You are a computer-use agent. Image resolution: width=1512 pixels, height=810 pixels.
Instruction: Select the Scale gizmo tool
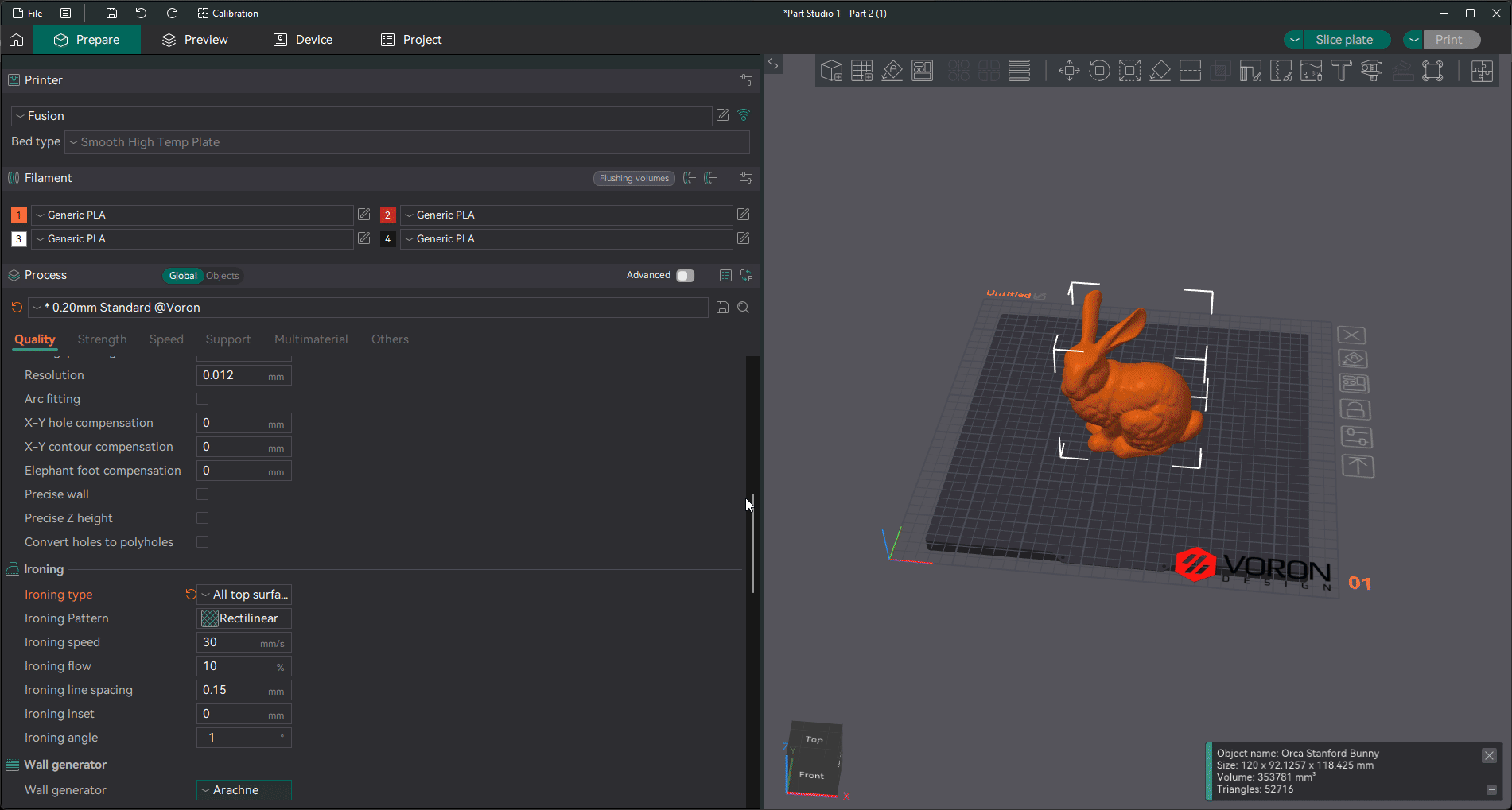(1129, 71)
